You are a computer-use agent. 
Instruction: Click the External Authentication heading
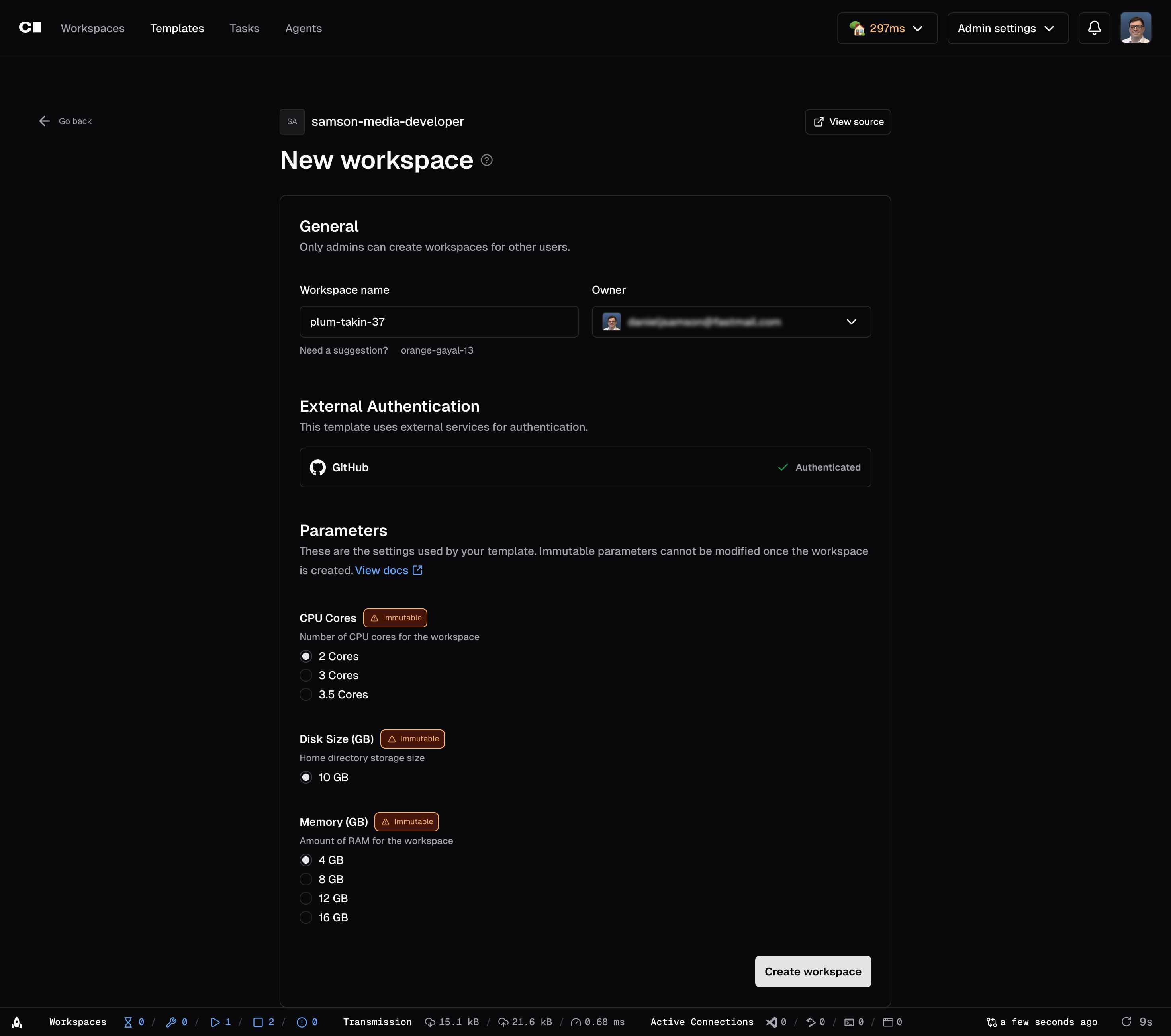pyautogui.click(x=390, y=406)
